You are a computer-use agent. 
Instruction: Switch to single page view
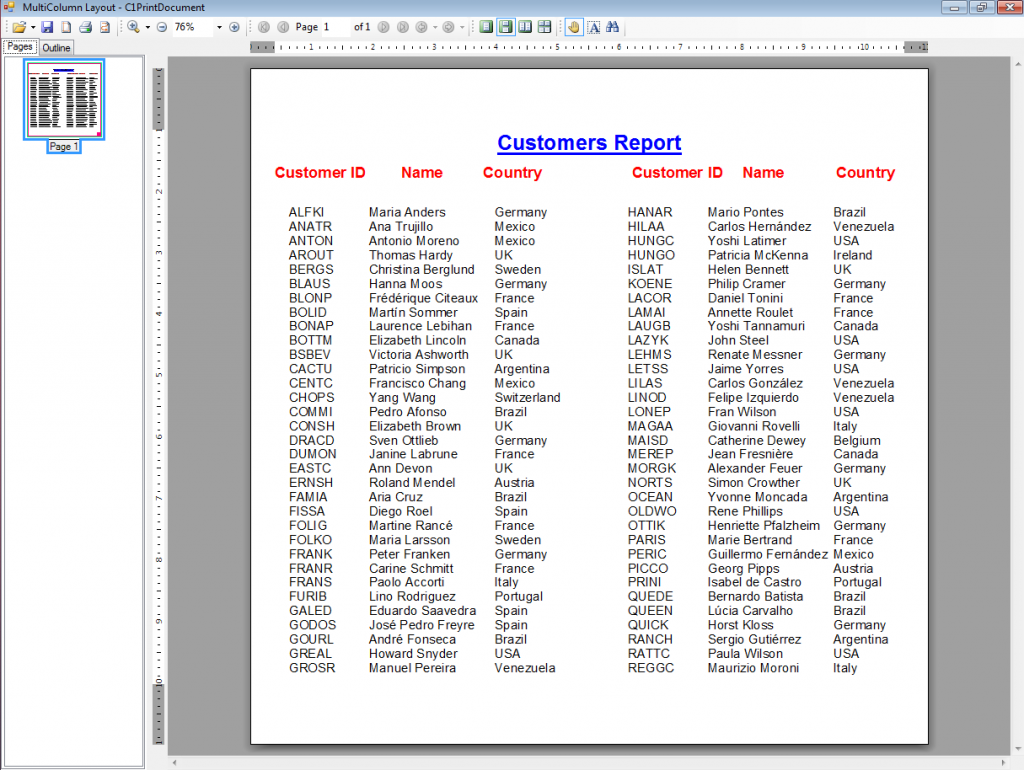point(487,27)
